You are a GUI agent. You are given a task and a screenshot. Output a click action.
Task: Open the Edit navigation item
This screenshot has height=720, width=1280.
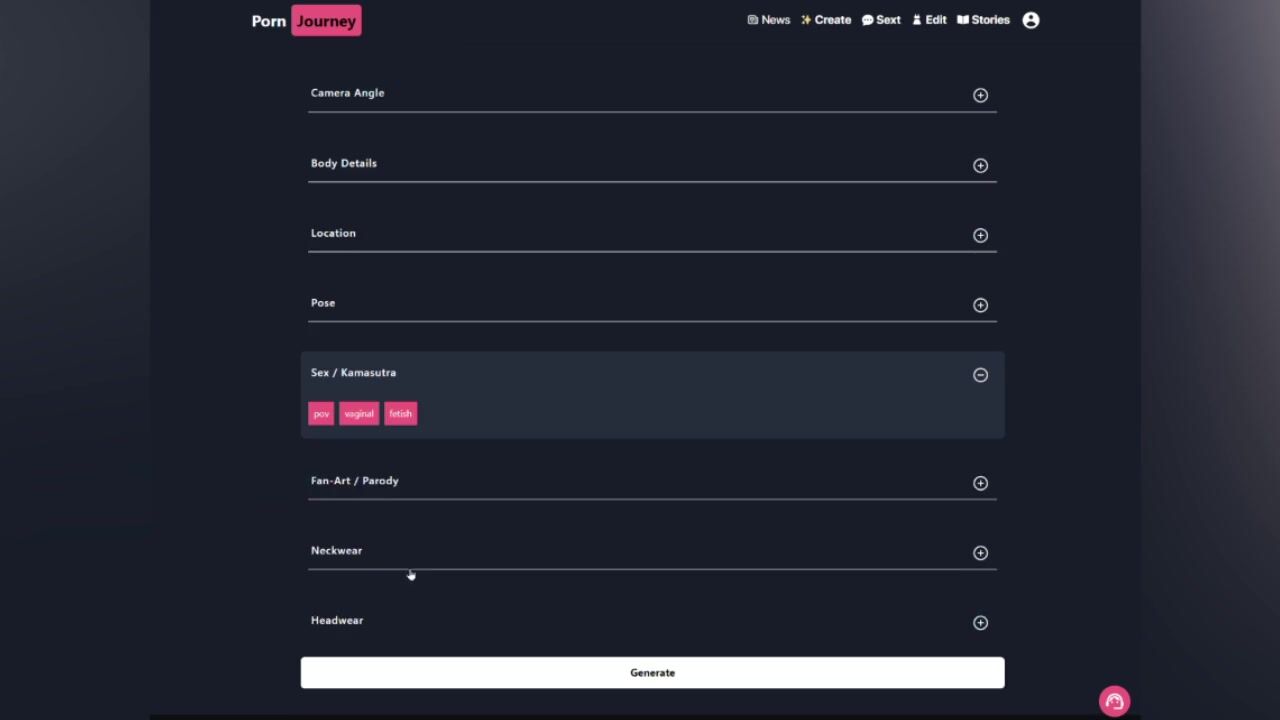point(929,20)
